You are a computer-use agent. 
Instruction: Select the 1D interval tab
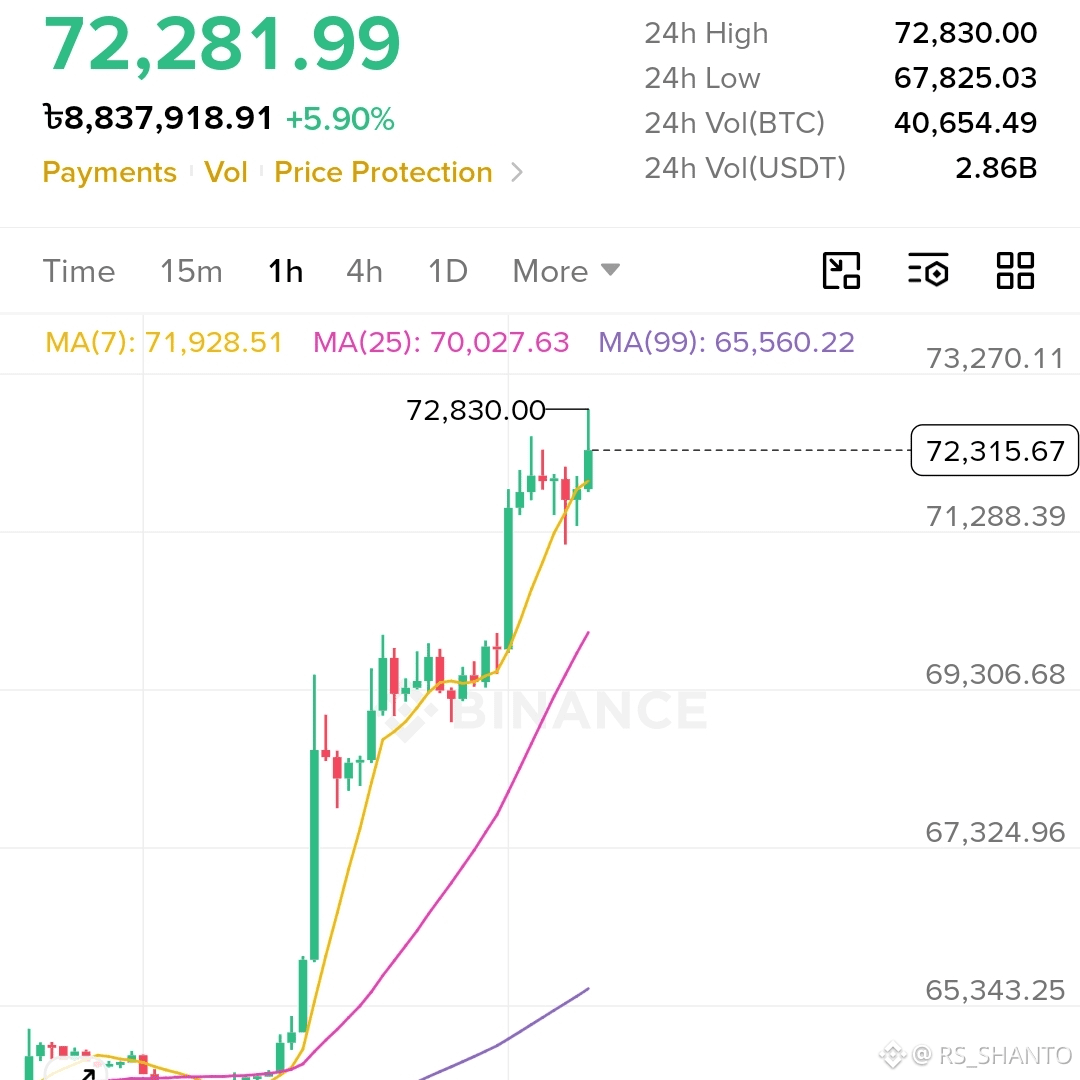click(x=448, y=271)
